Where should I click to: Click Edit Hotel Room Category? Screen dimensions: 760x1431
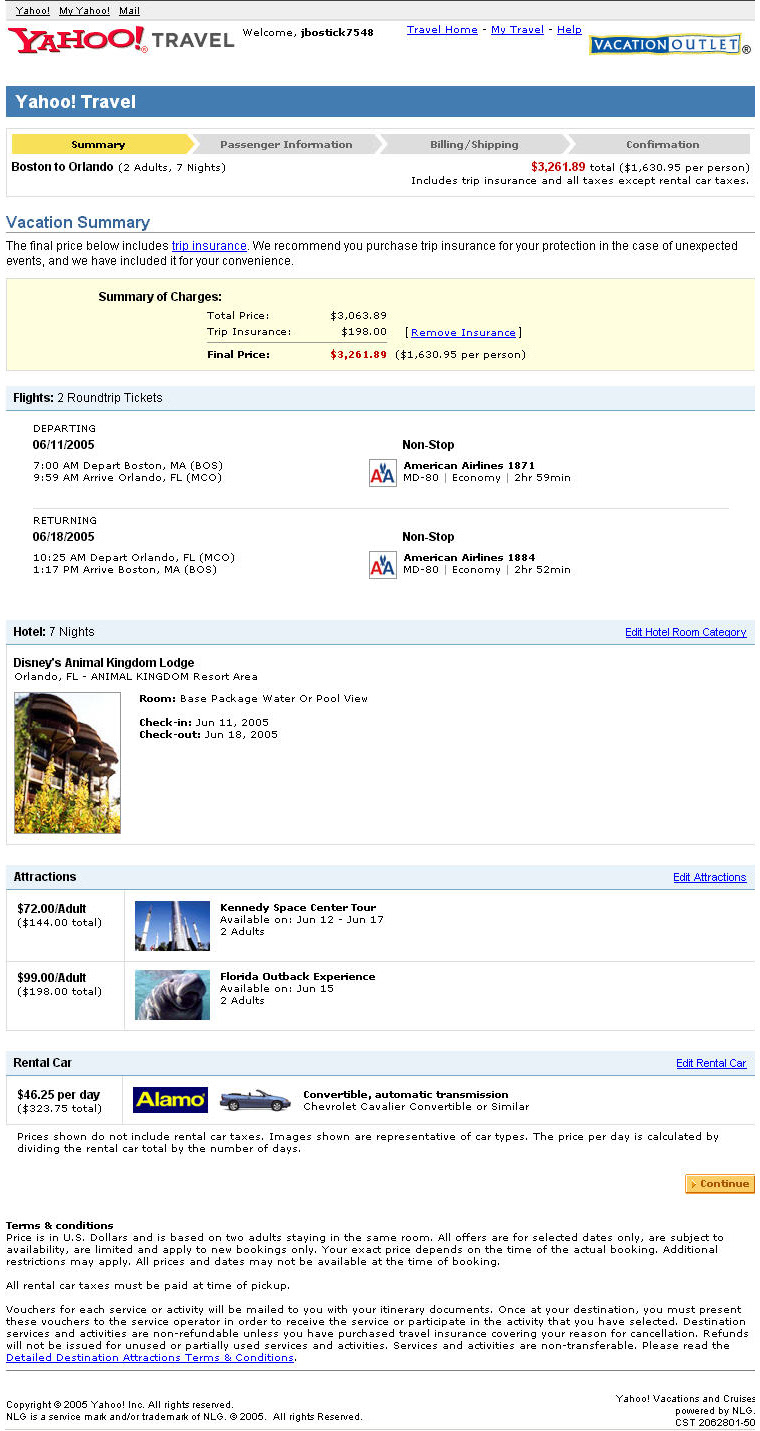click(685, 632)
